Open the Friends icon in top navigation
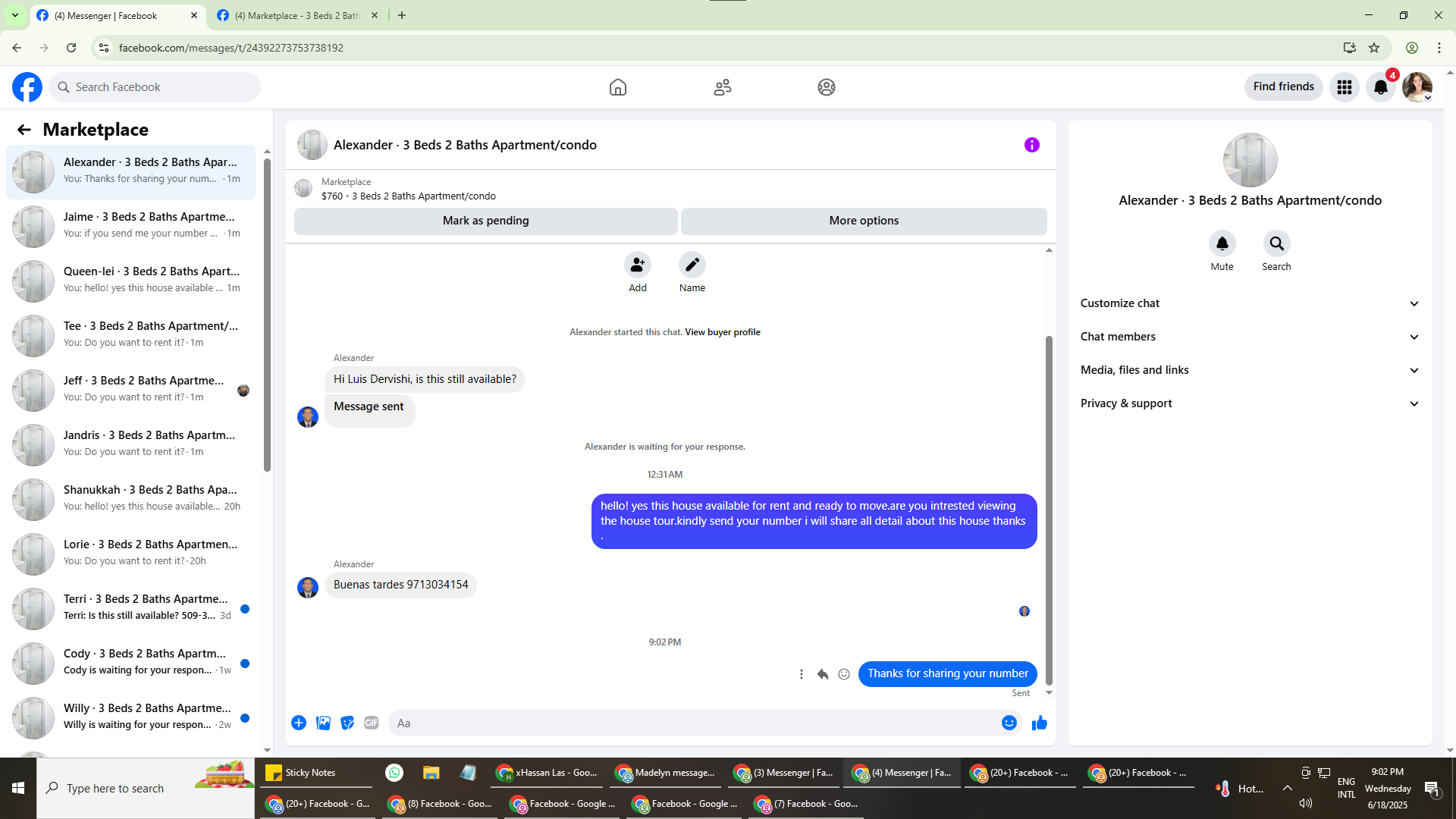 click(x=723, y=87)
